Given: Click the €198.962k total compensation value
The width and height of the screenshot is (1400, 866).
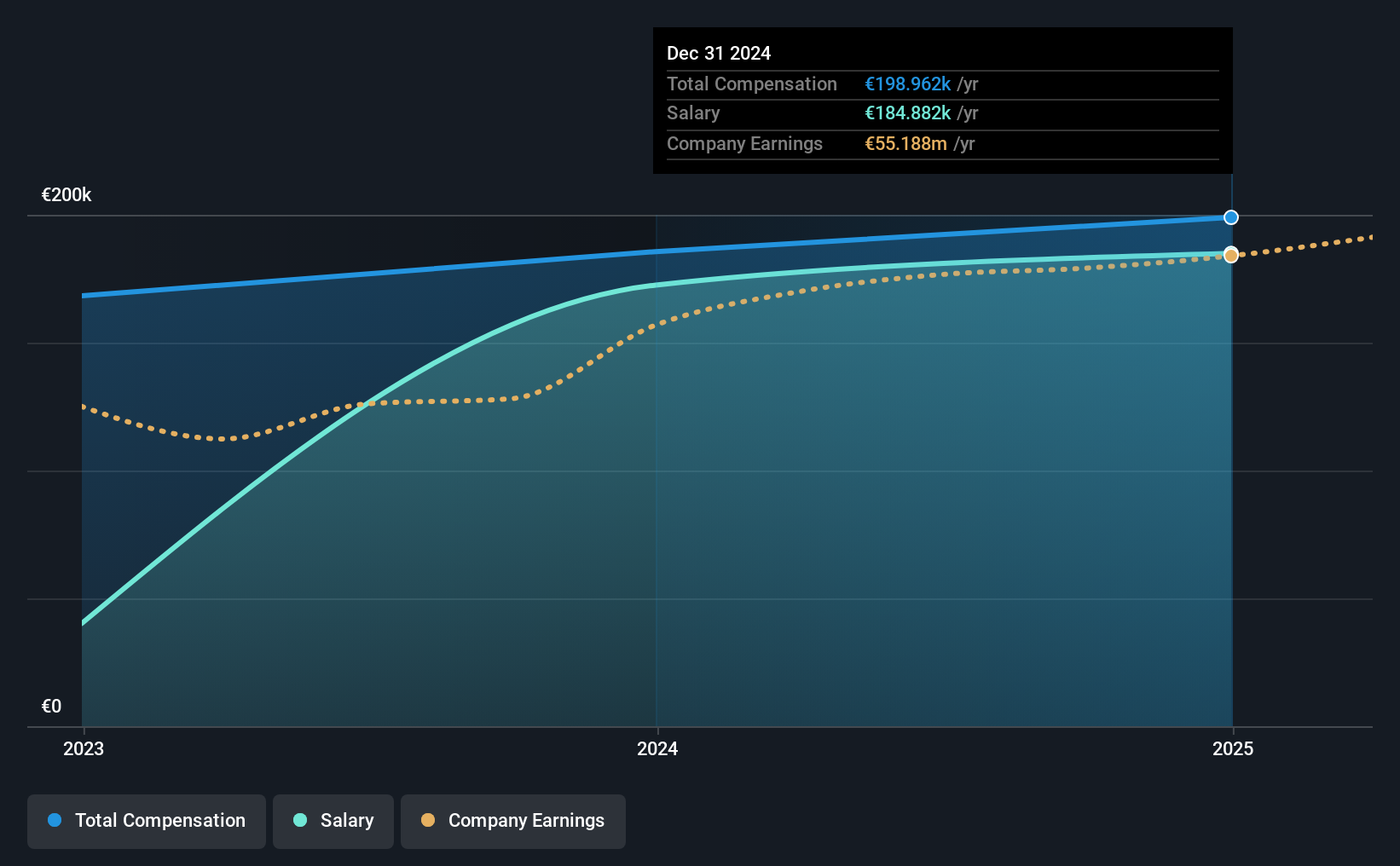Looking at the screenshot, I should point(908,84).
